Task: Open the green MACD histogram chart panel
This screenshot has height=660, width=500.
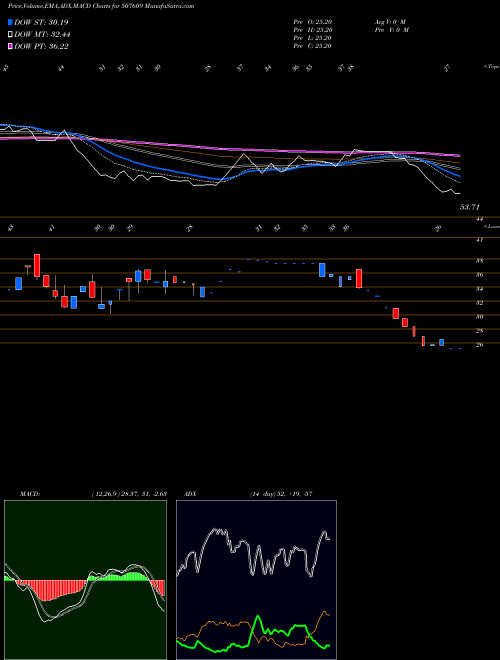Action: (x=85, y=580)
